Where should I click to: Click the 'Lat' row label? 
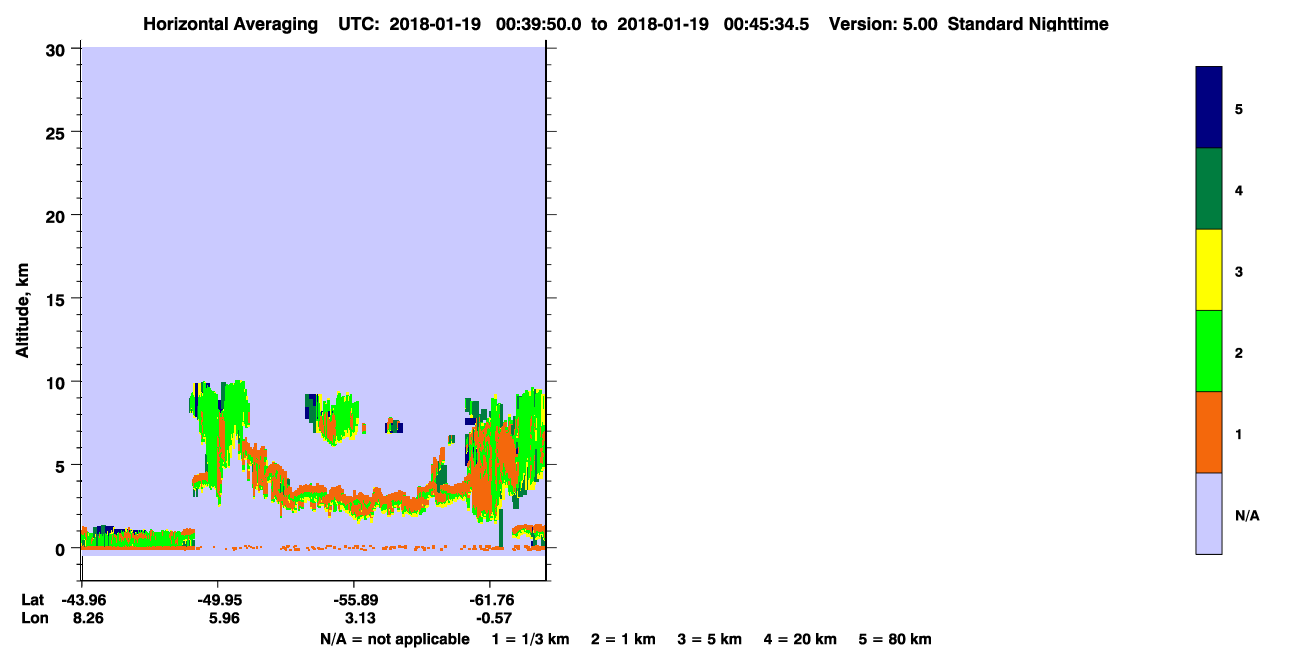click(32, 600)
